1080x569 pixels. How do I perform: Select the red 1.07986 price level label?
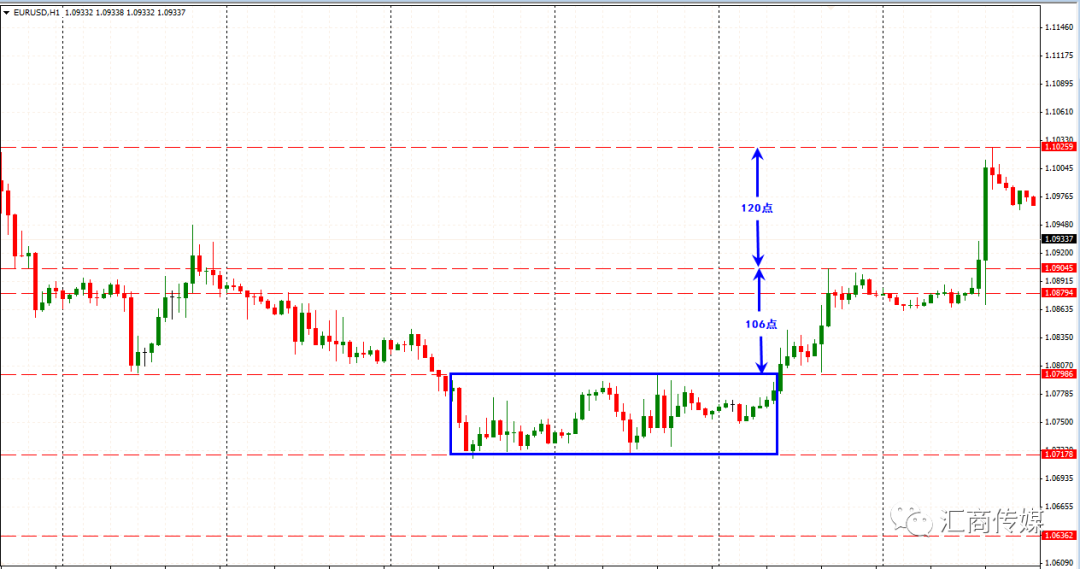click(1059, 374)
